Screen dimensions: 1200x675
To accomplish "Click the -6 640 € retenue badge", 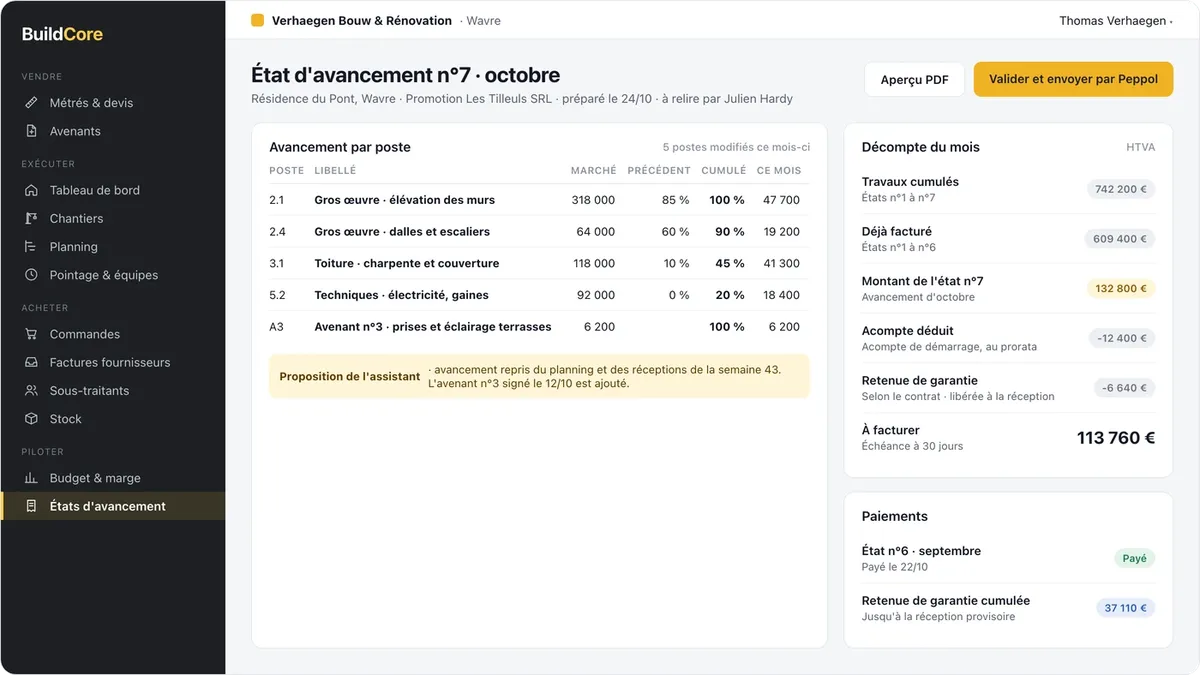I will pyautogui.click(x=1125, y=388).
